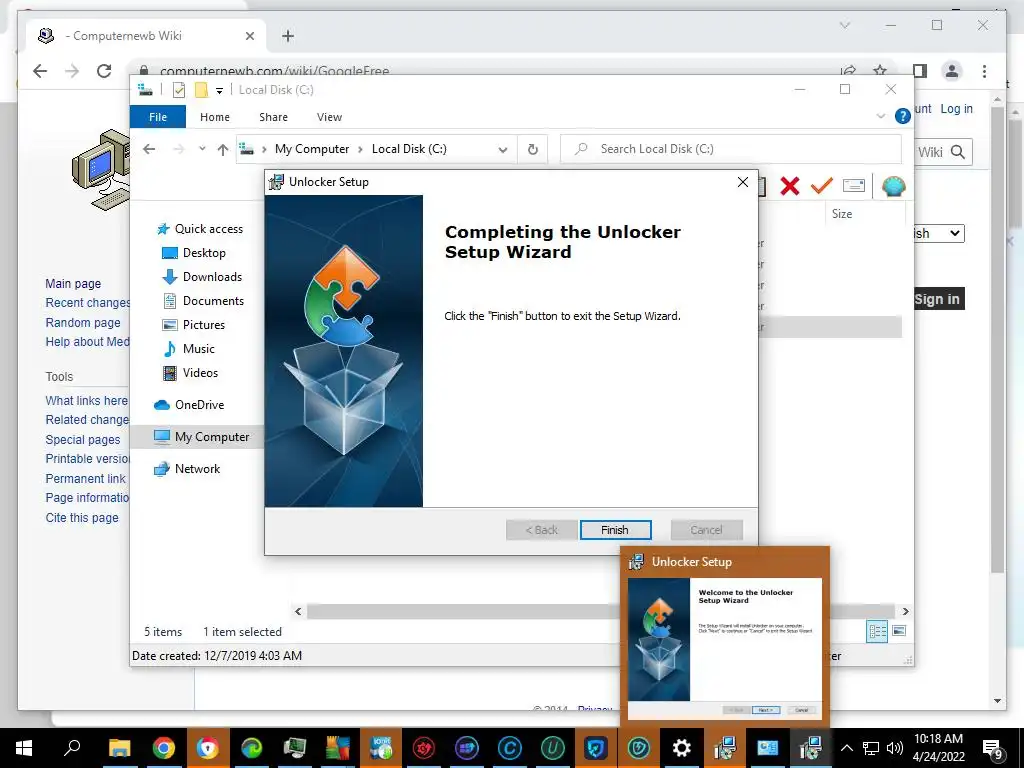
Task: Bookmark the page with the star icon
Action: [x=880, y=71]
